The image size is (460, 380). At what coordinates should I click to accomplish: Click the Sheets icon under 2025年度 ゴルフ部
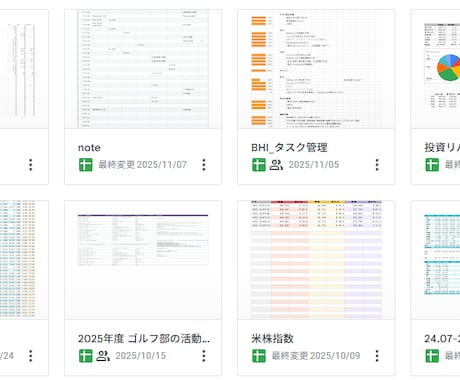pyautogui.click(x=86, y=356)
